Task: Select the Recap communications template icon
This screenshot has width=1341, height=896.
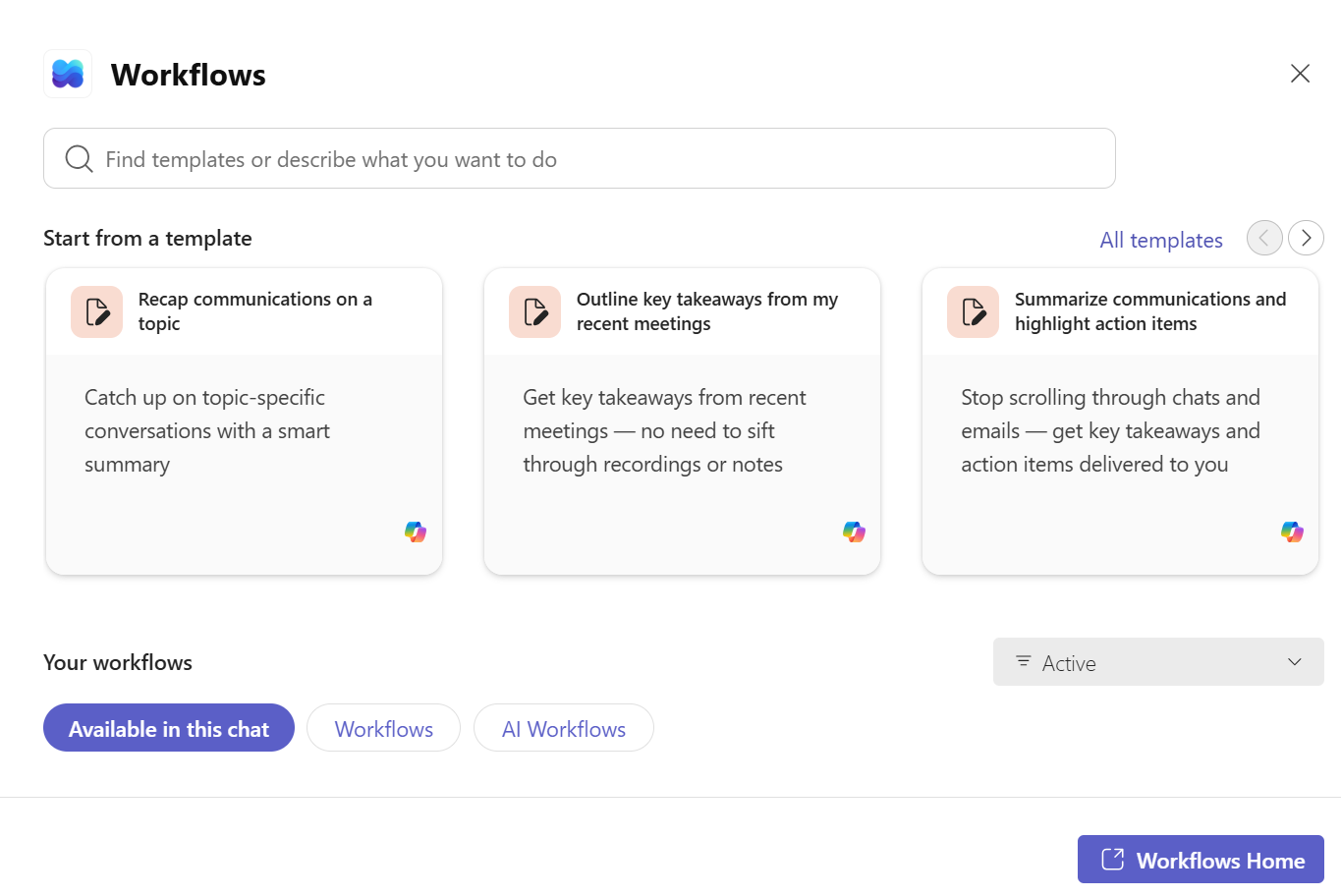Action: pos(96,311)
